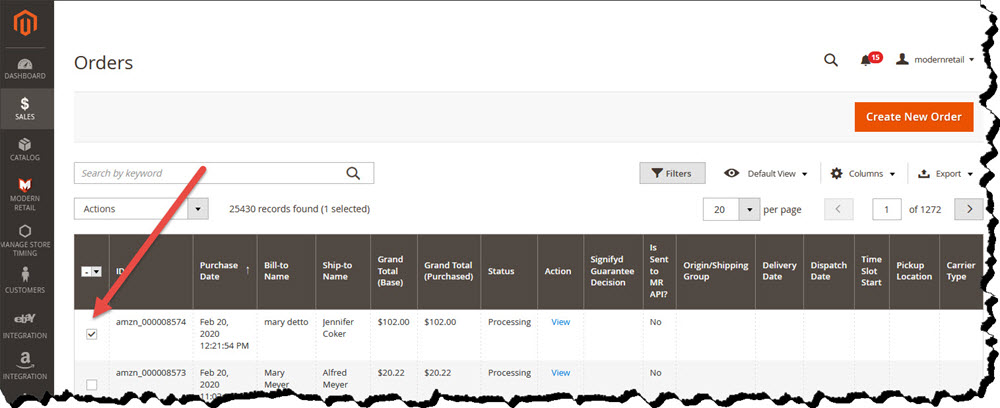Click ship-to name Alfred Meyer
Image resolution: width=1000 pixels, height=408 pixels.
[x=335, y=378]
